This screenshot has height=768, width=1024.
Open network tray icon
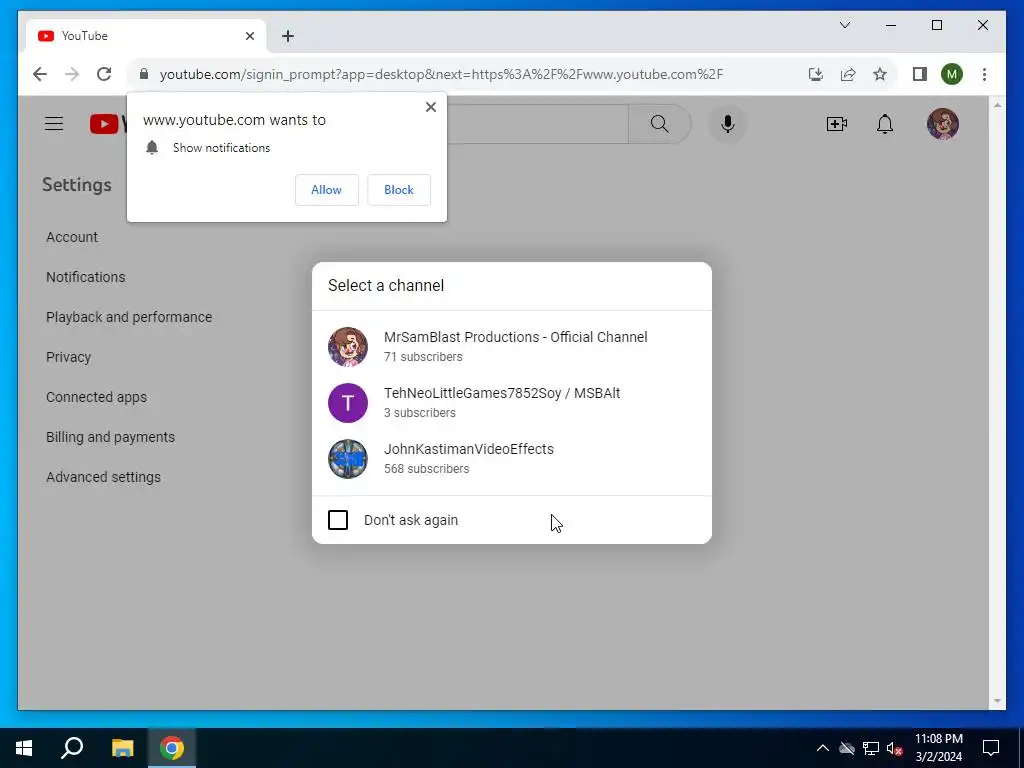871,748
